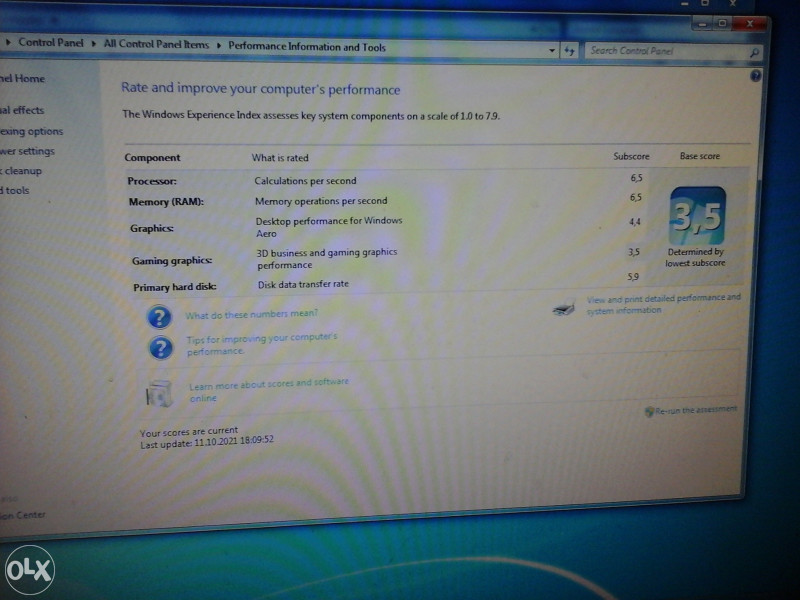Click the Primary hard disk: row label
This screenshot has height=600, width=800.
175,287
